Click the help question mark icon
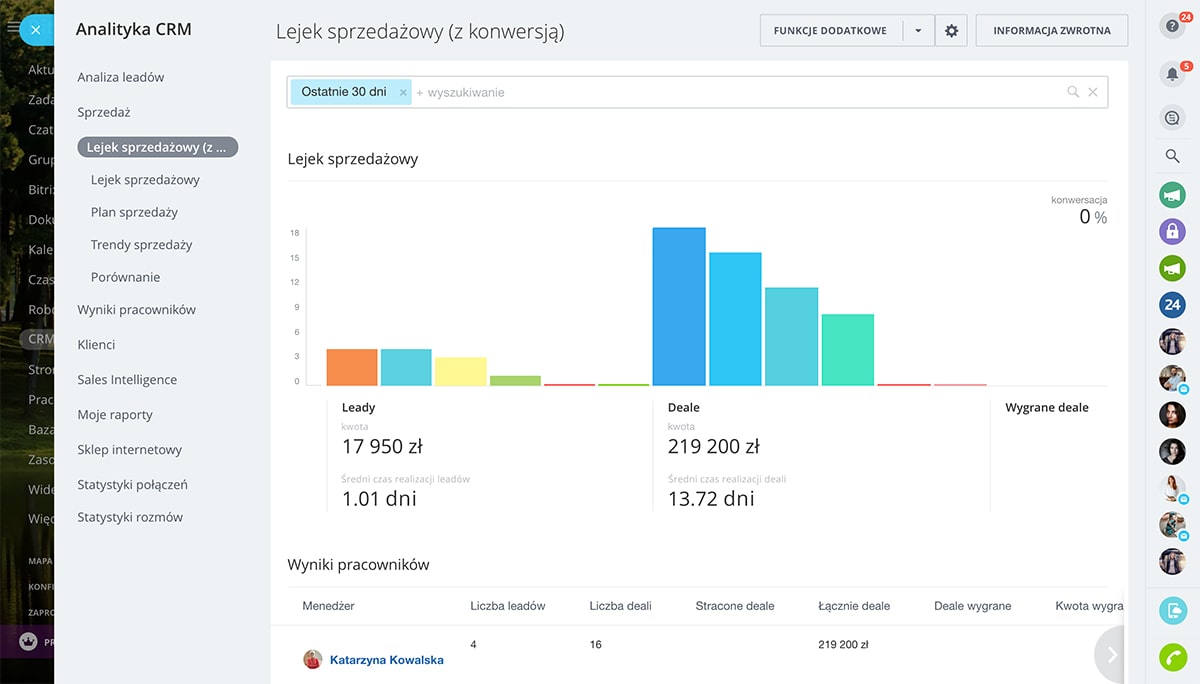 tap(1171, 27)
